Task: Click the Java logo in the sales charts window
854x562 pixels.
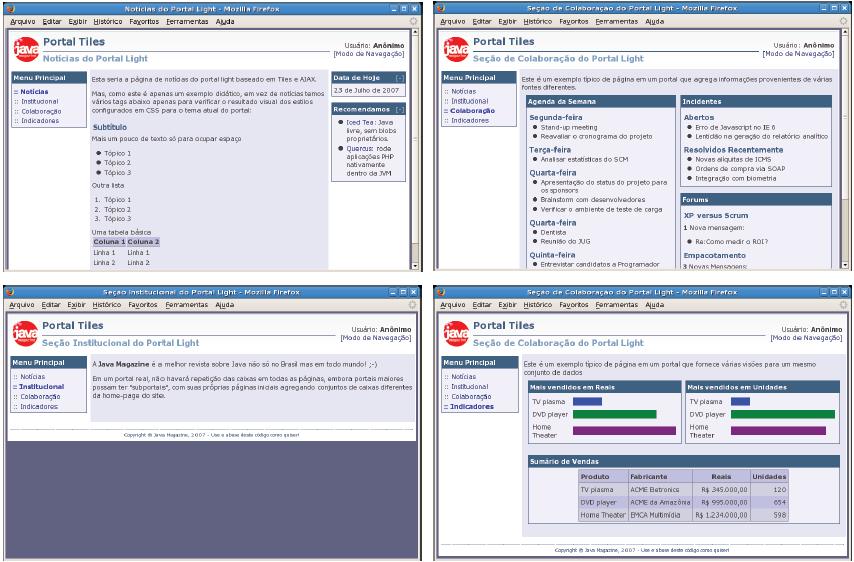Action: (x=455, y=330)
